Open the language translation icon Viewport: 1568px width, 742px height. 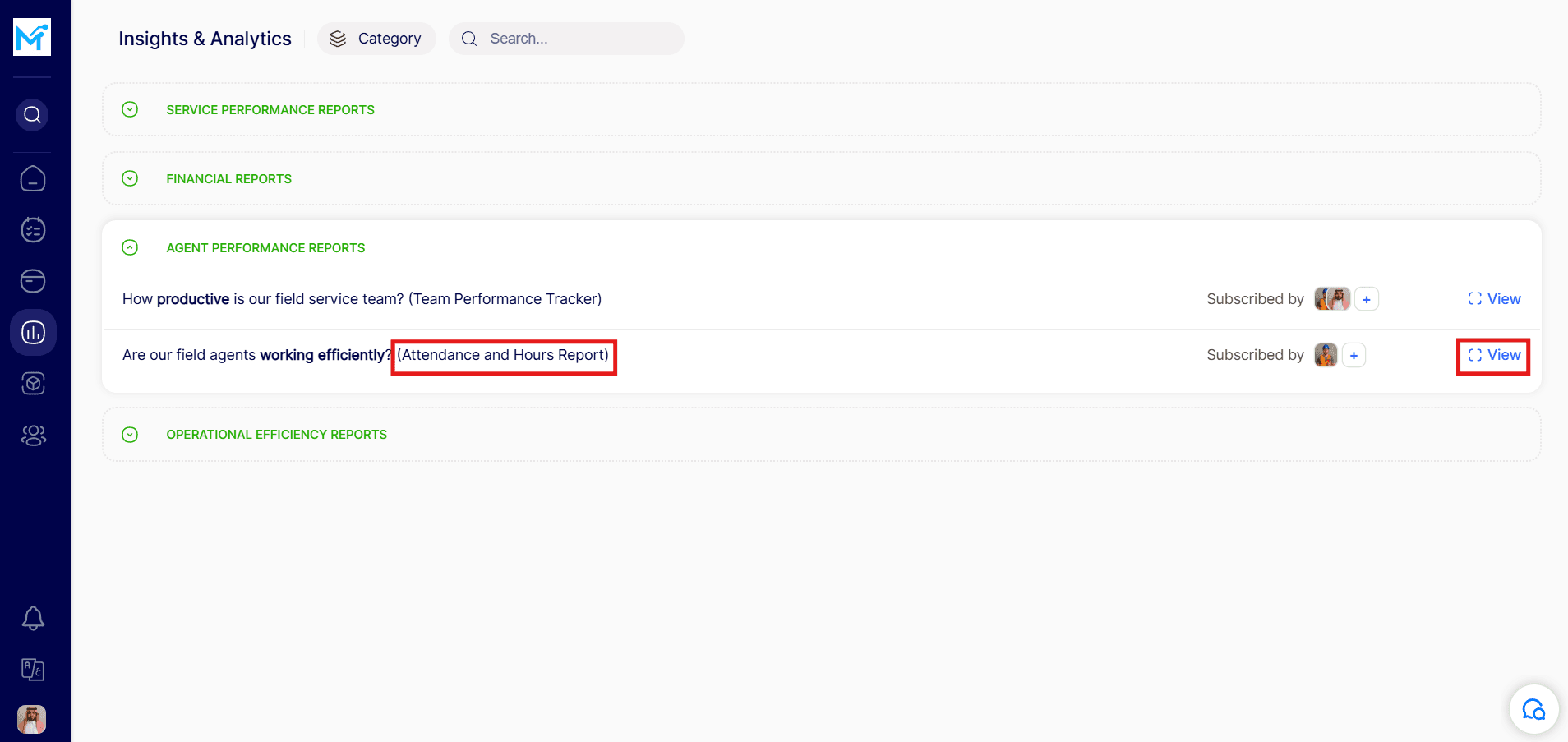click(x=33, y=670)
